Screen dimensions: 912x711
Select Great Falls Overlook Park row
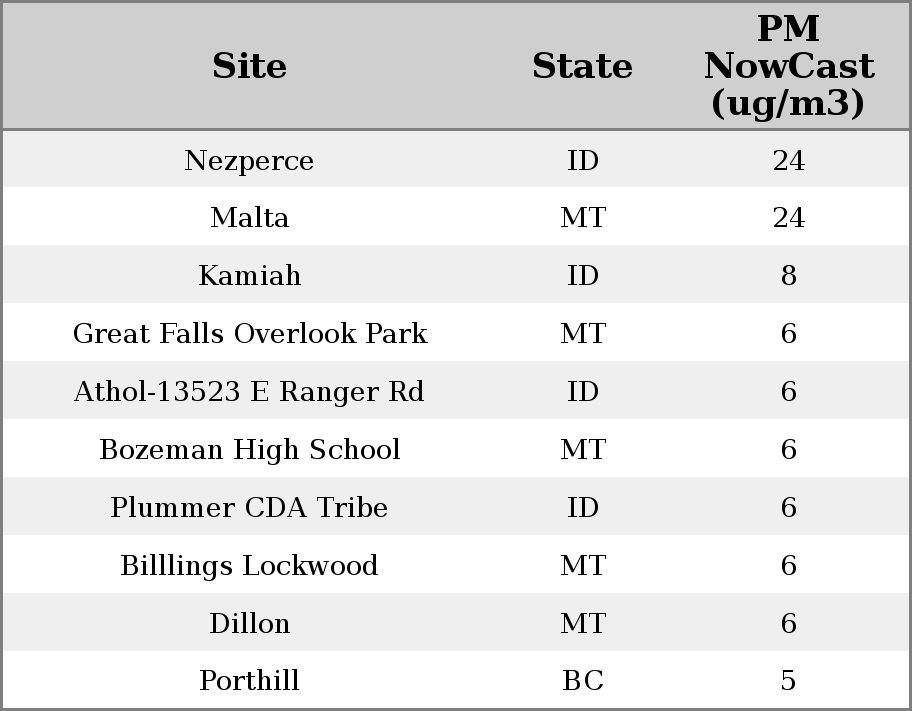coord(249,334)
